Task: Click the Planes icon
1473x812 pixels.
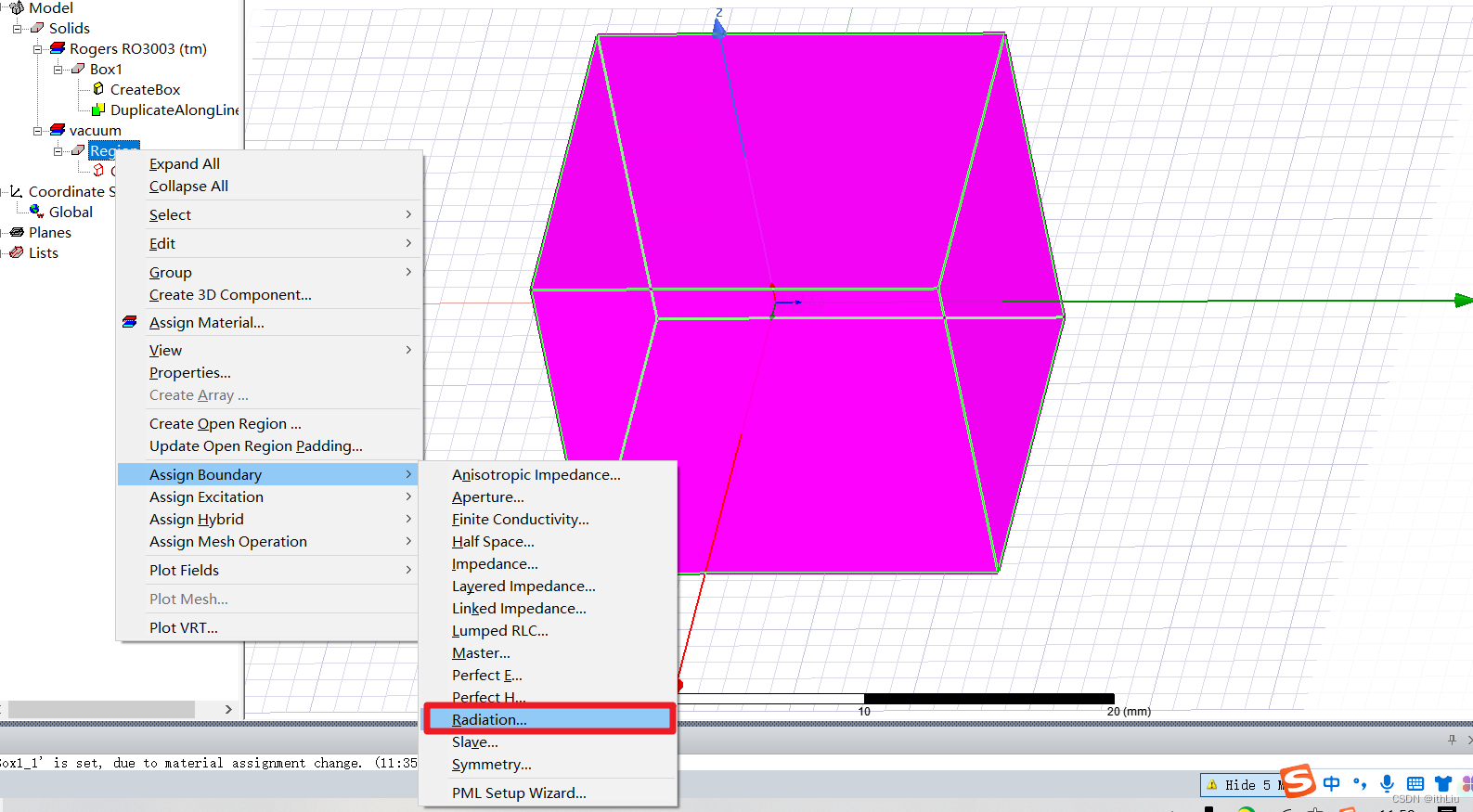Action: [17, 232]
